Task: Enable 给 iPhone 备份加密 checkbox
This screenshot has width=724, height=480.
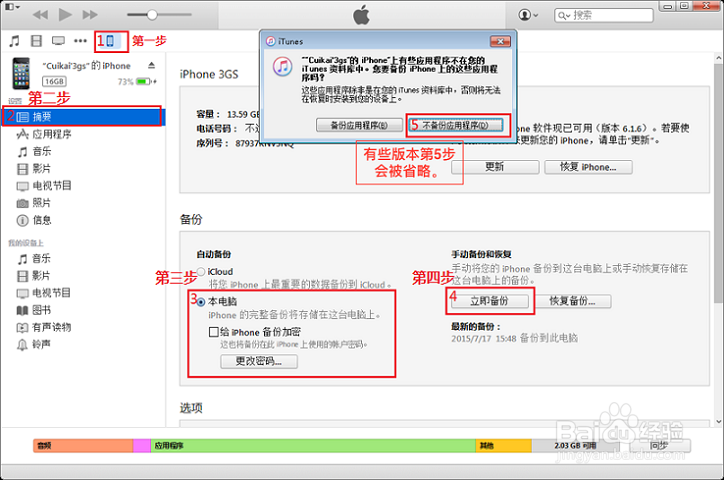Action: [213, 332]
